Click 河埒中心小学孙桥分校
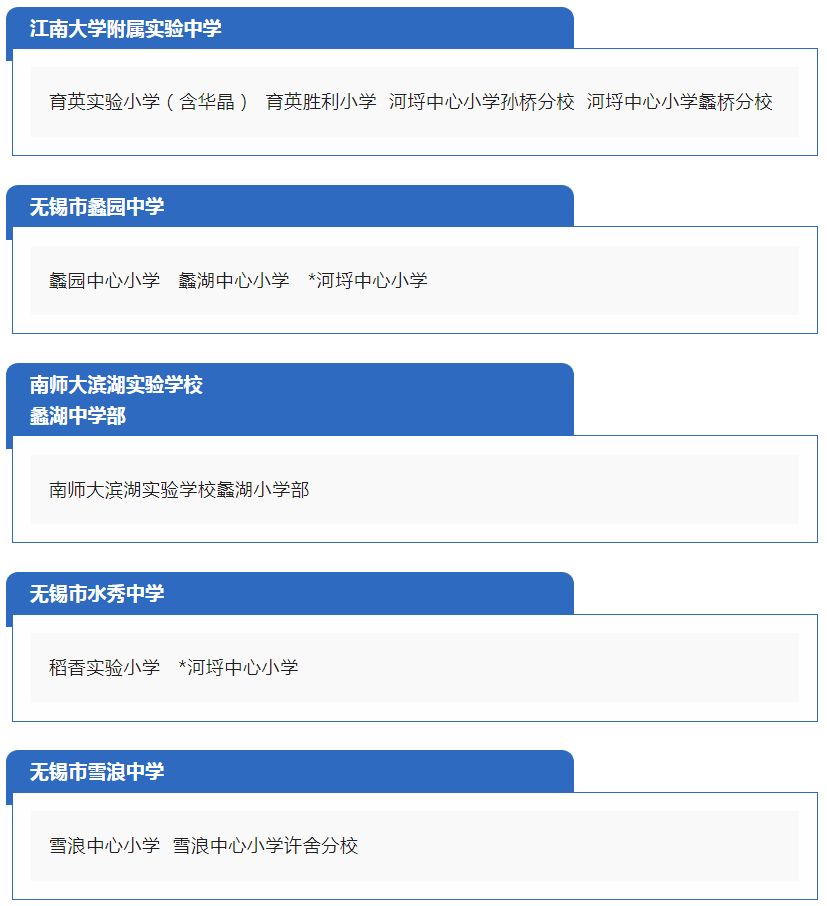The width and height of the screenshot is (827, 906). [481, 102]
